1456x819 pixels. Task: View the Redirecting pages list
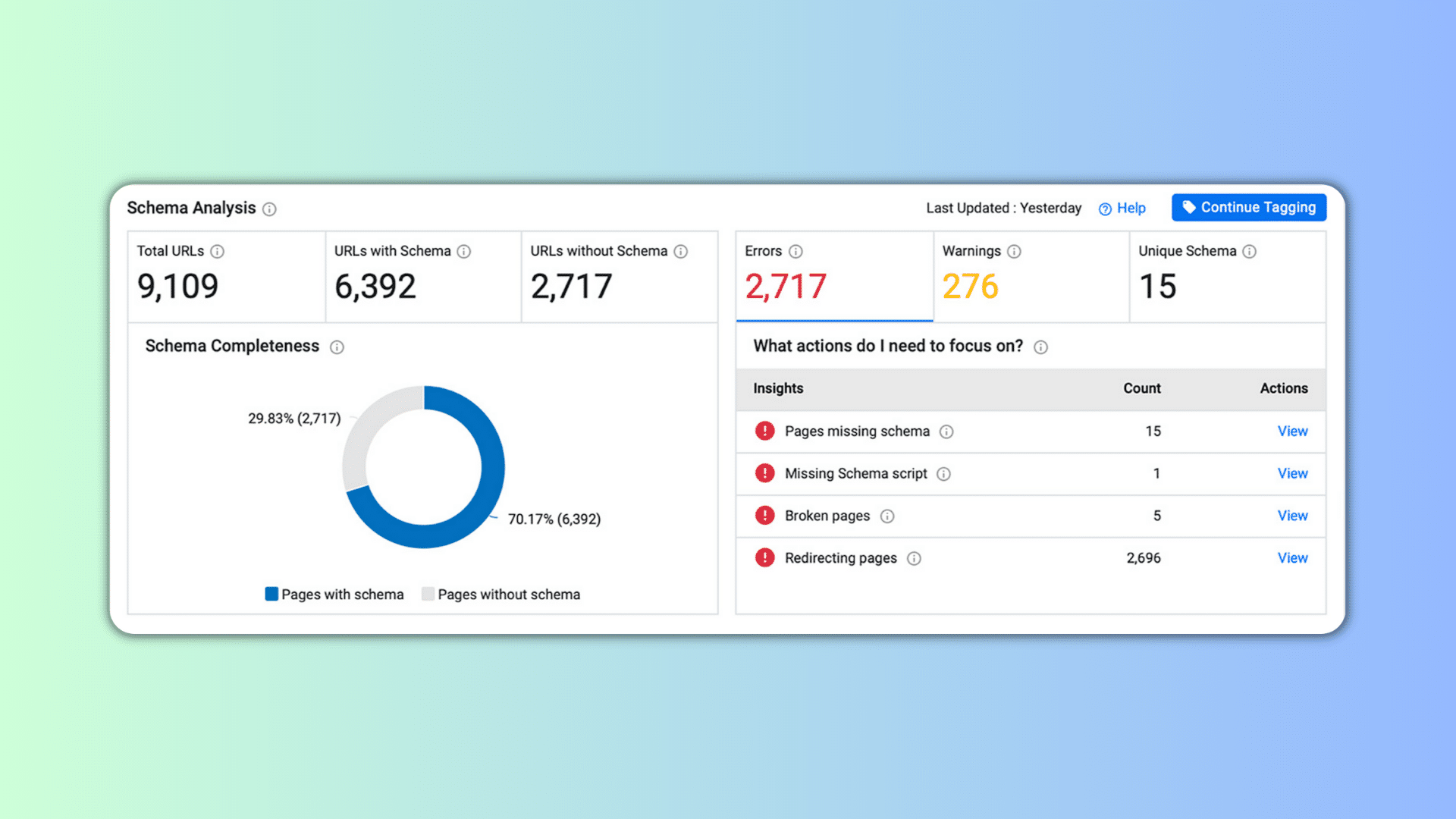pyautogui.click(x=1292, y=558)
